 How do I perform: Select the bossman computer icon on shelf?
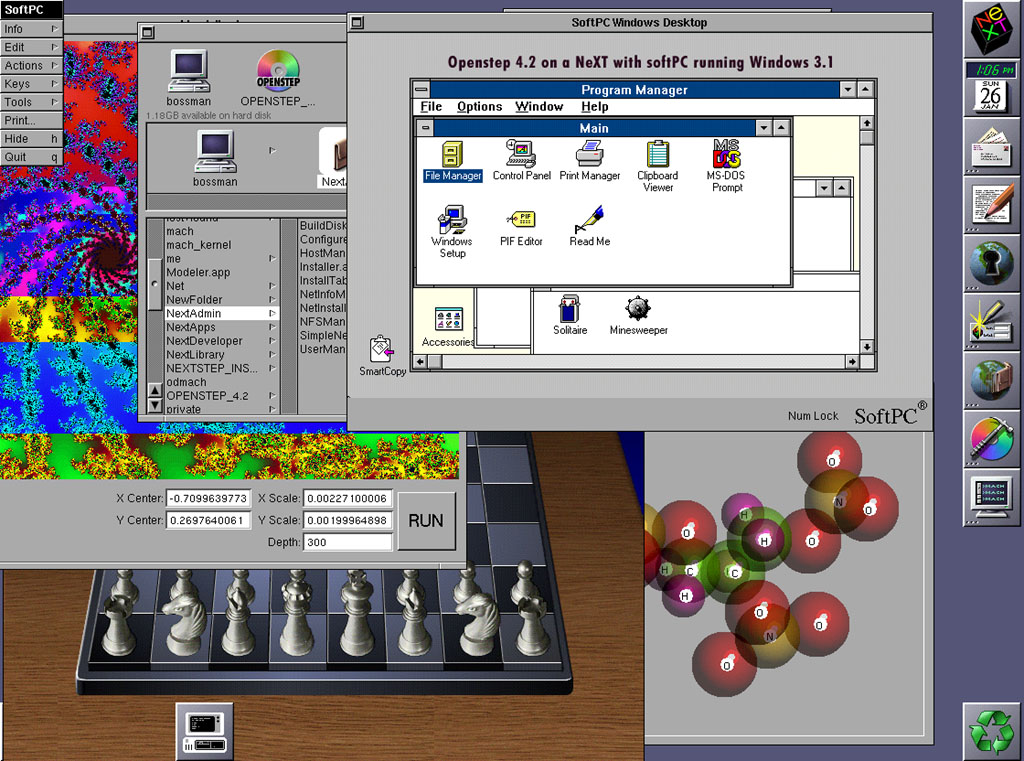189,78
